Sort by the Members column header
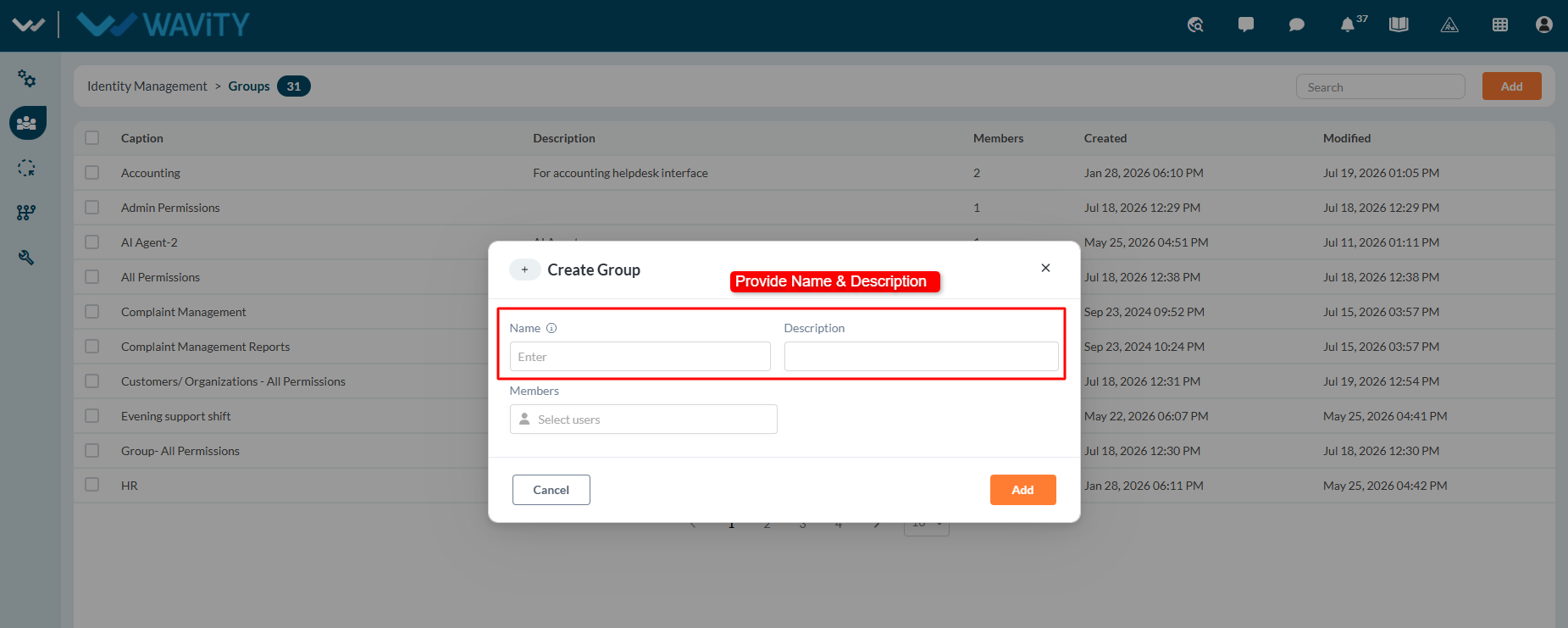 (998, 138)
